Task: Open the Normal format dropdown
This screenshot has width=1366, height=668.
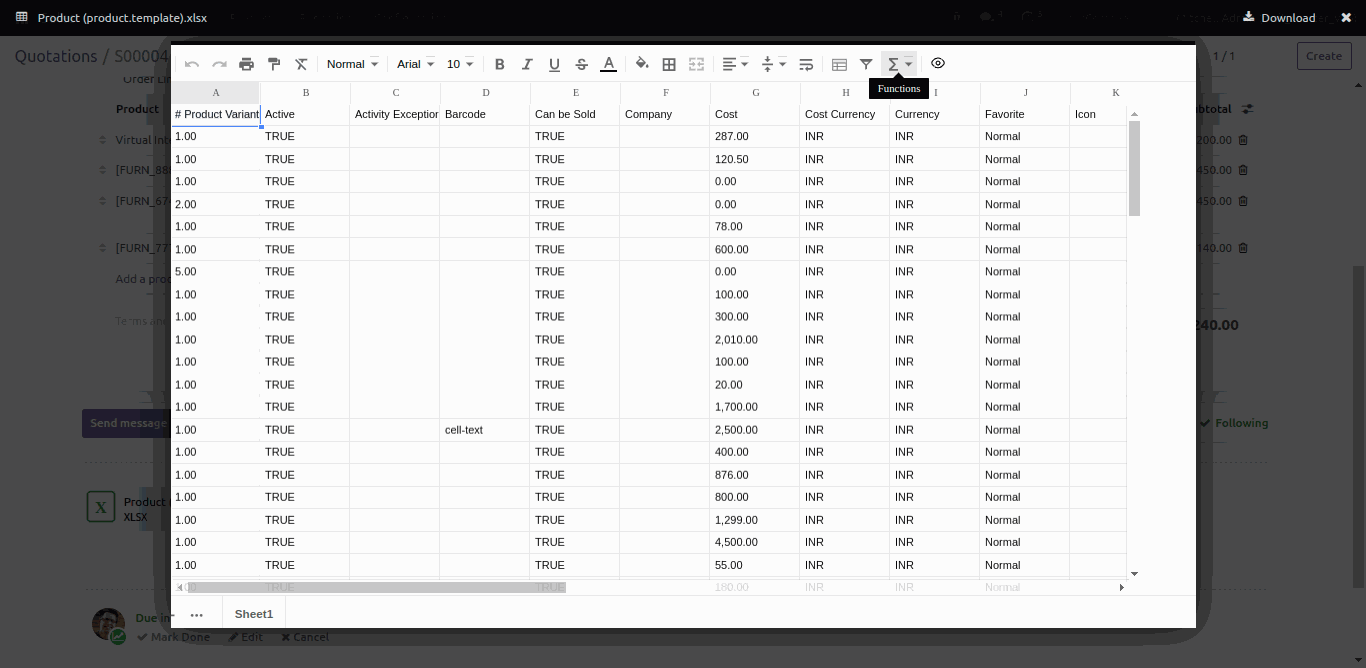Action: pos(352,64)
